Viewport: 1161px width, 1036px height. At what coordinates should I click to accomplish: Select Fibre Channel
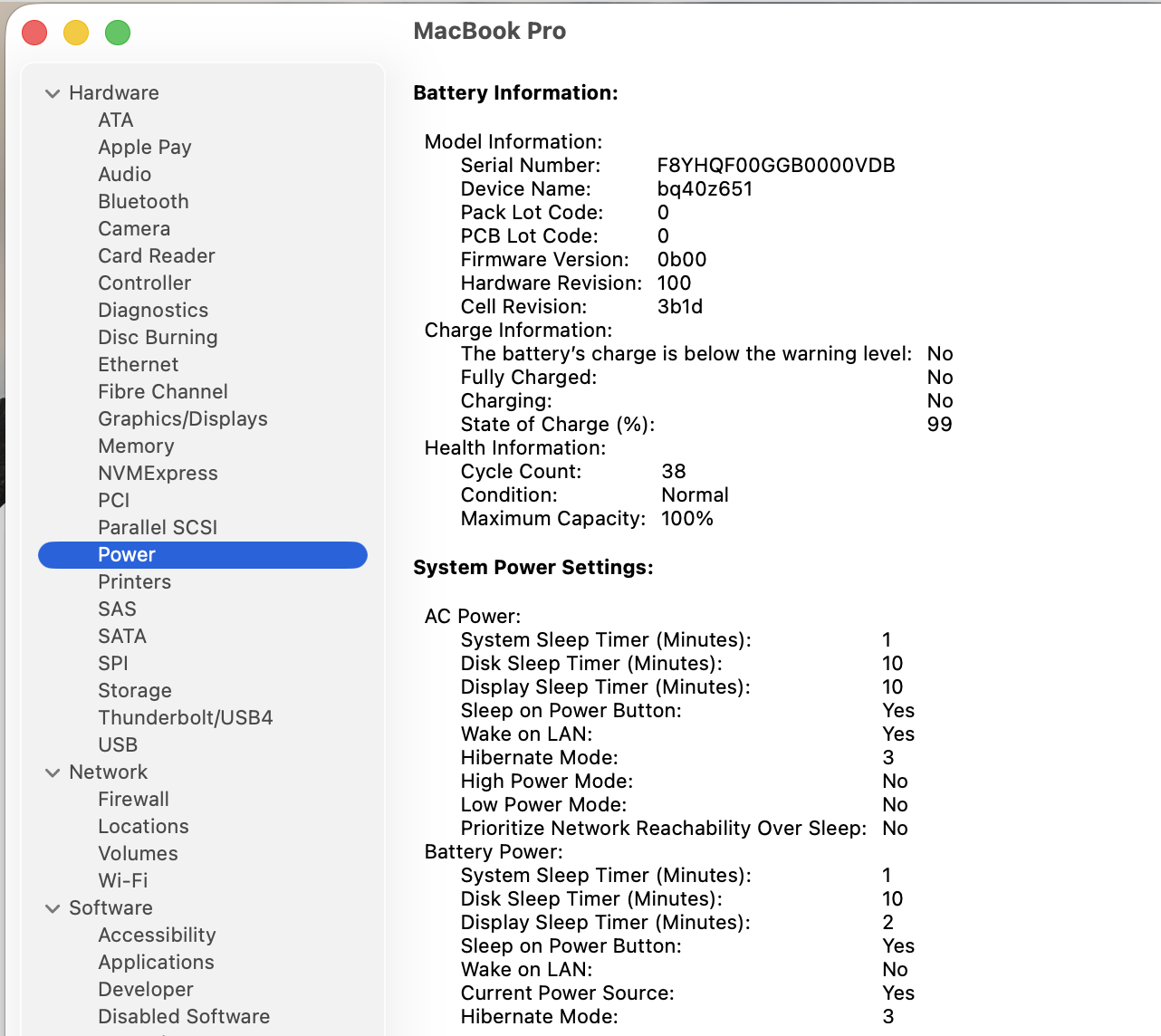click(163, 392)
